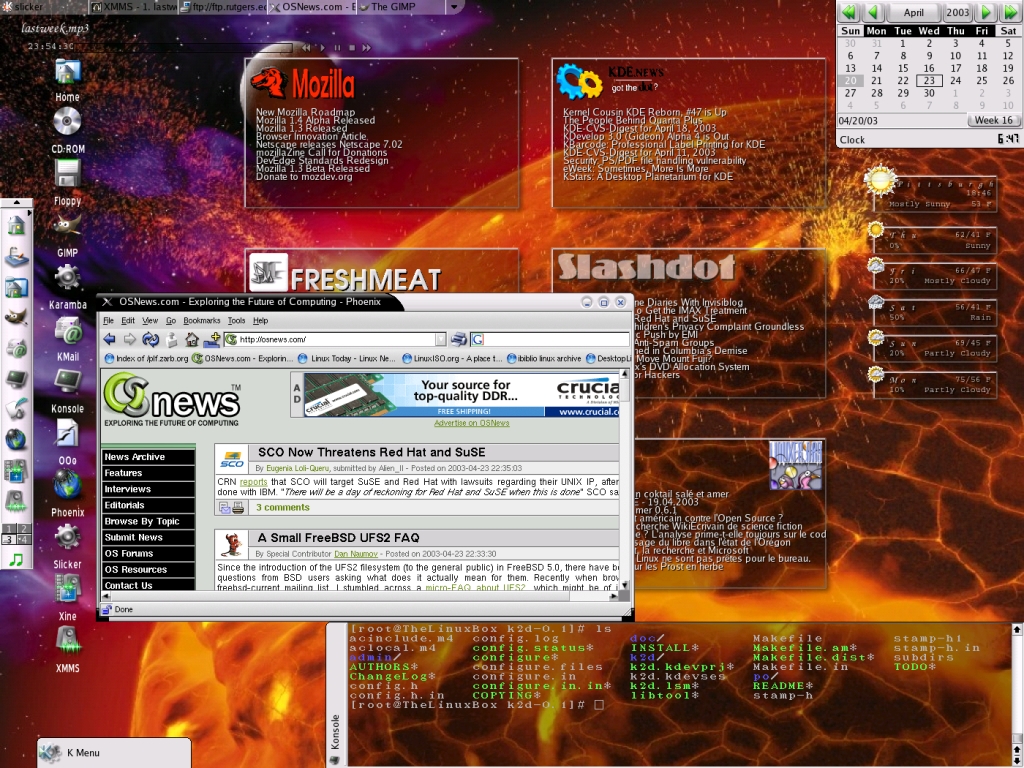Click the globe icon in slicker side panel
The image size is (1024, 768).
click(16, 440)
